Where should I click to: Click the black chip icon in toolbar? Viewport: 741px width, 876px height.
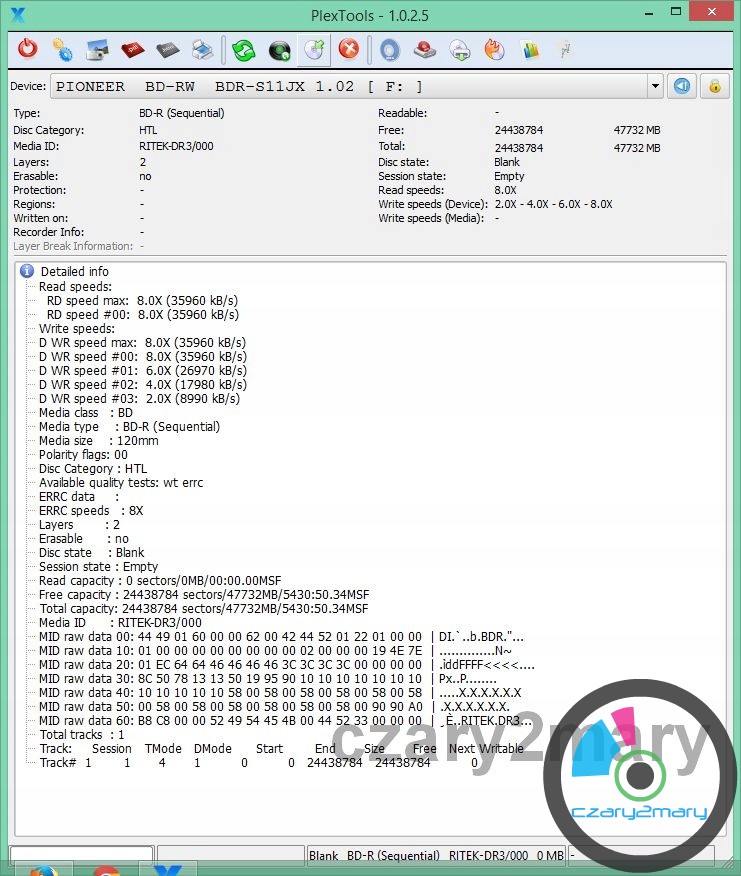(x=168, y=49)
